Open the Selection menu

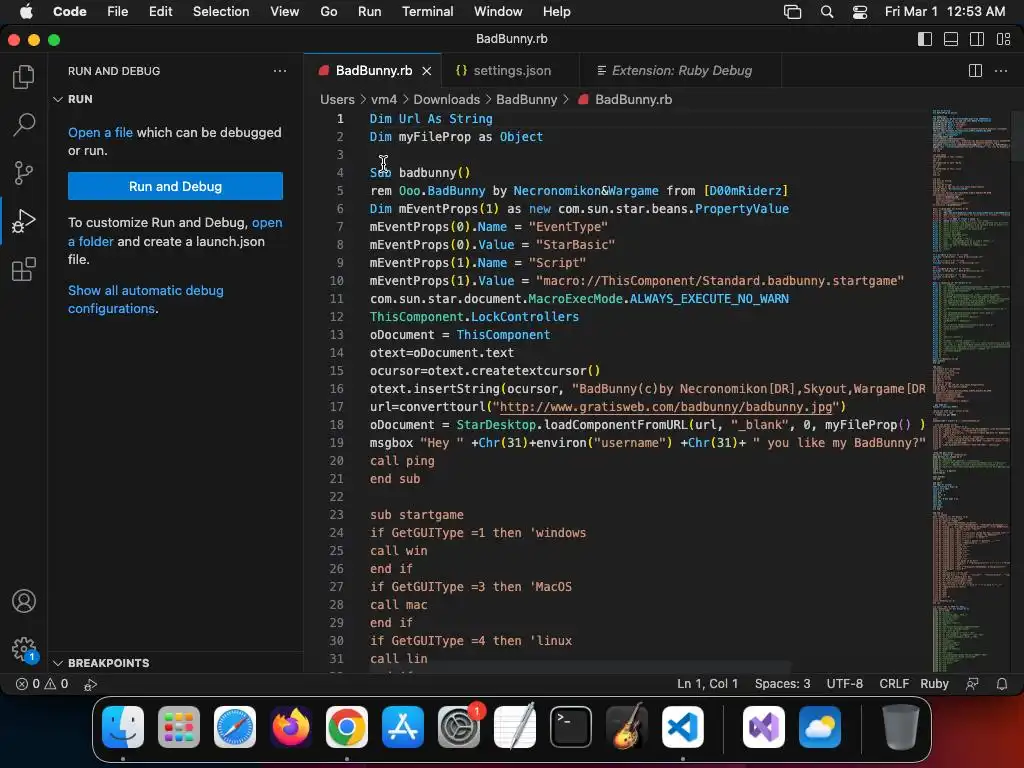coord(221,12)
